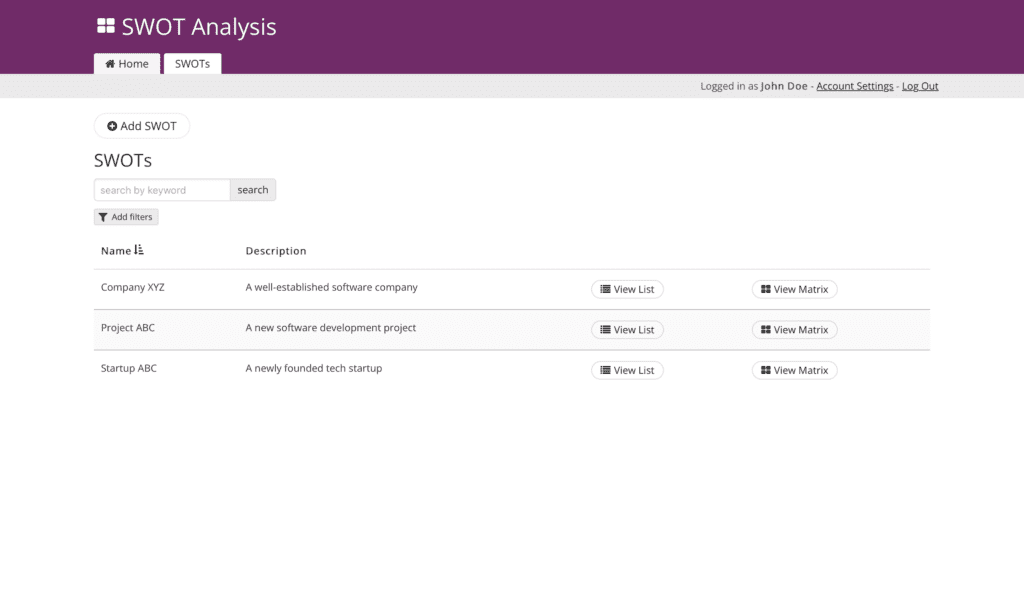Click list icon in Startup ABC row
The width and height of the screenshot is (1024, 602).
click(605, 370)
